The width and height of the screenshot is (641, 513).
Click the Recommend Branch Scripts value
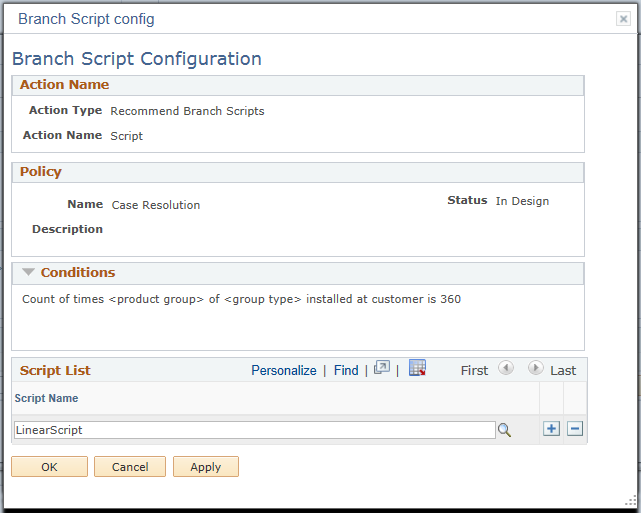pyautogui.click(x=187, y=111)
